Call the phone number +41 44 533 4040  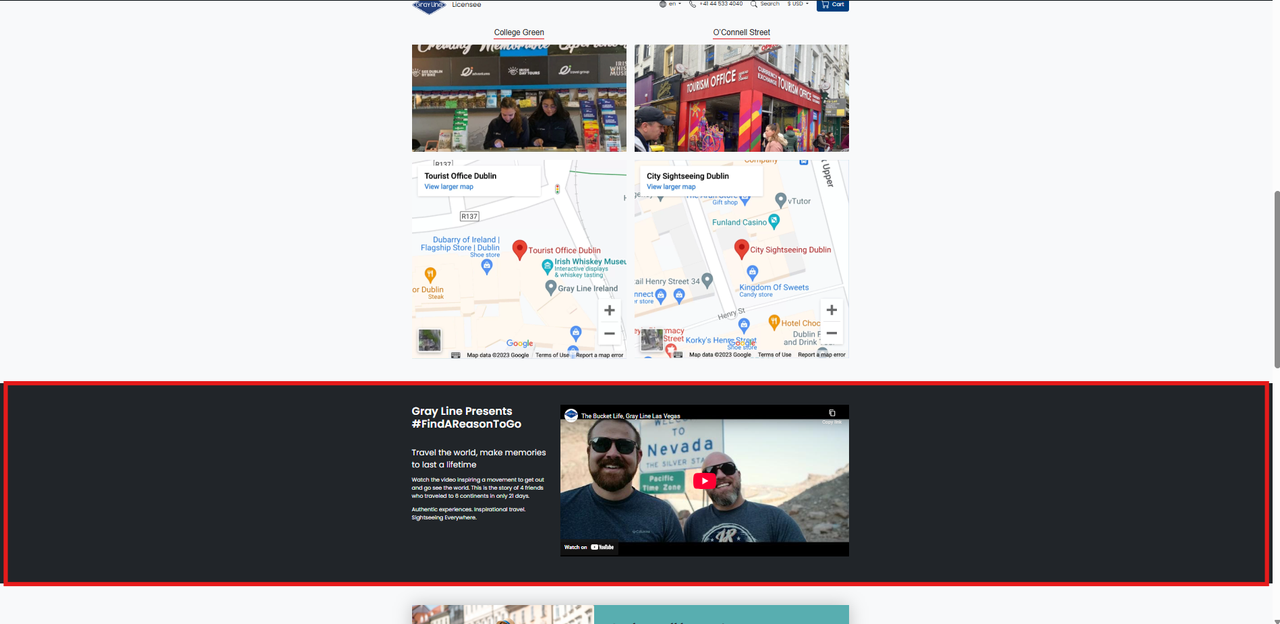click(x=715, y=4)
